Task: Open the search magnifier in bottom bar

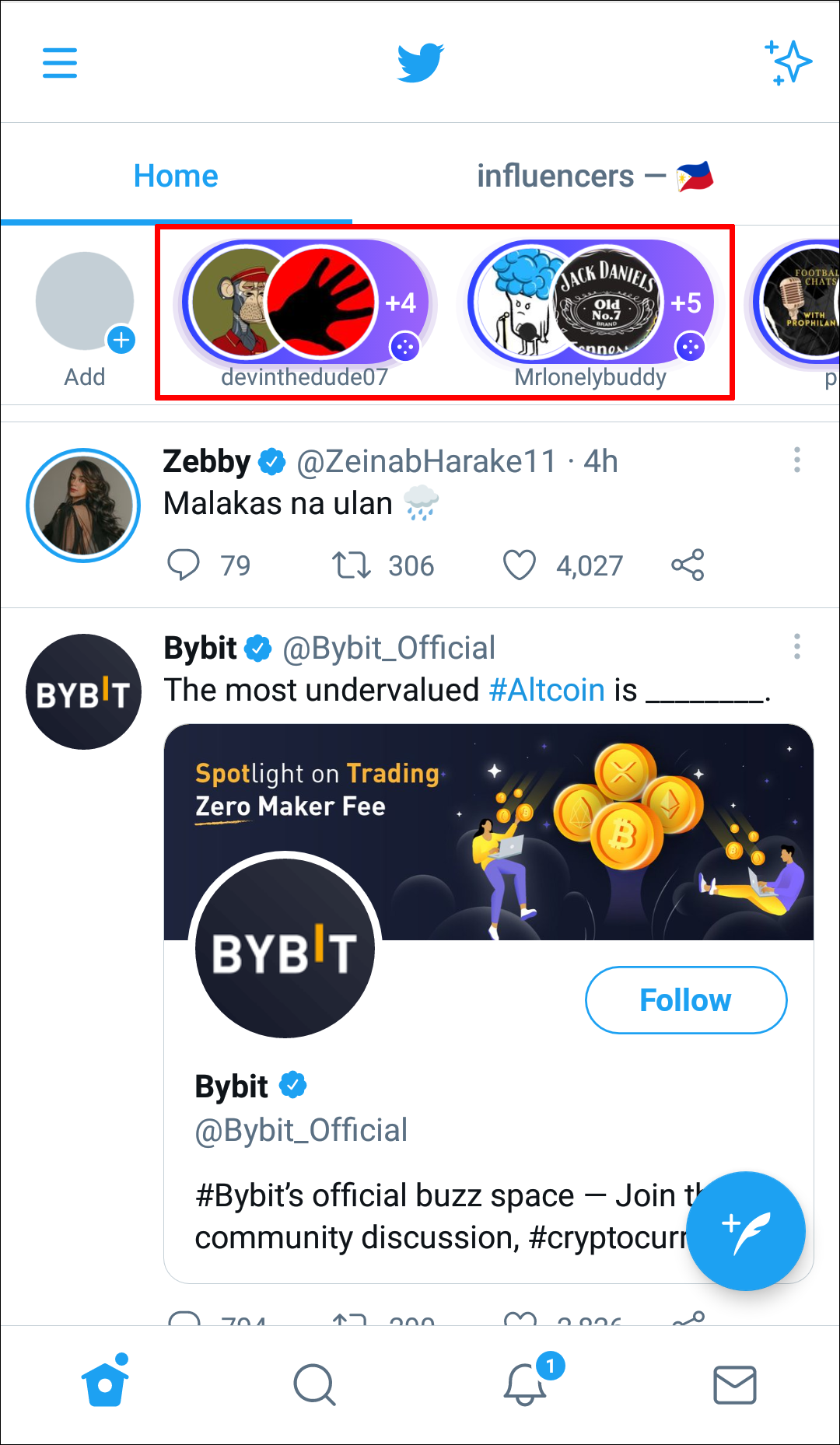Action: 314,1384
